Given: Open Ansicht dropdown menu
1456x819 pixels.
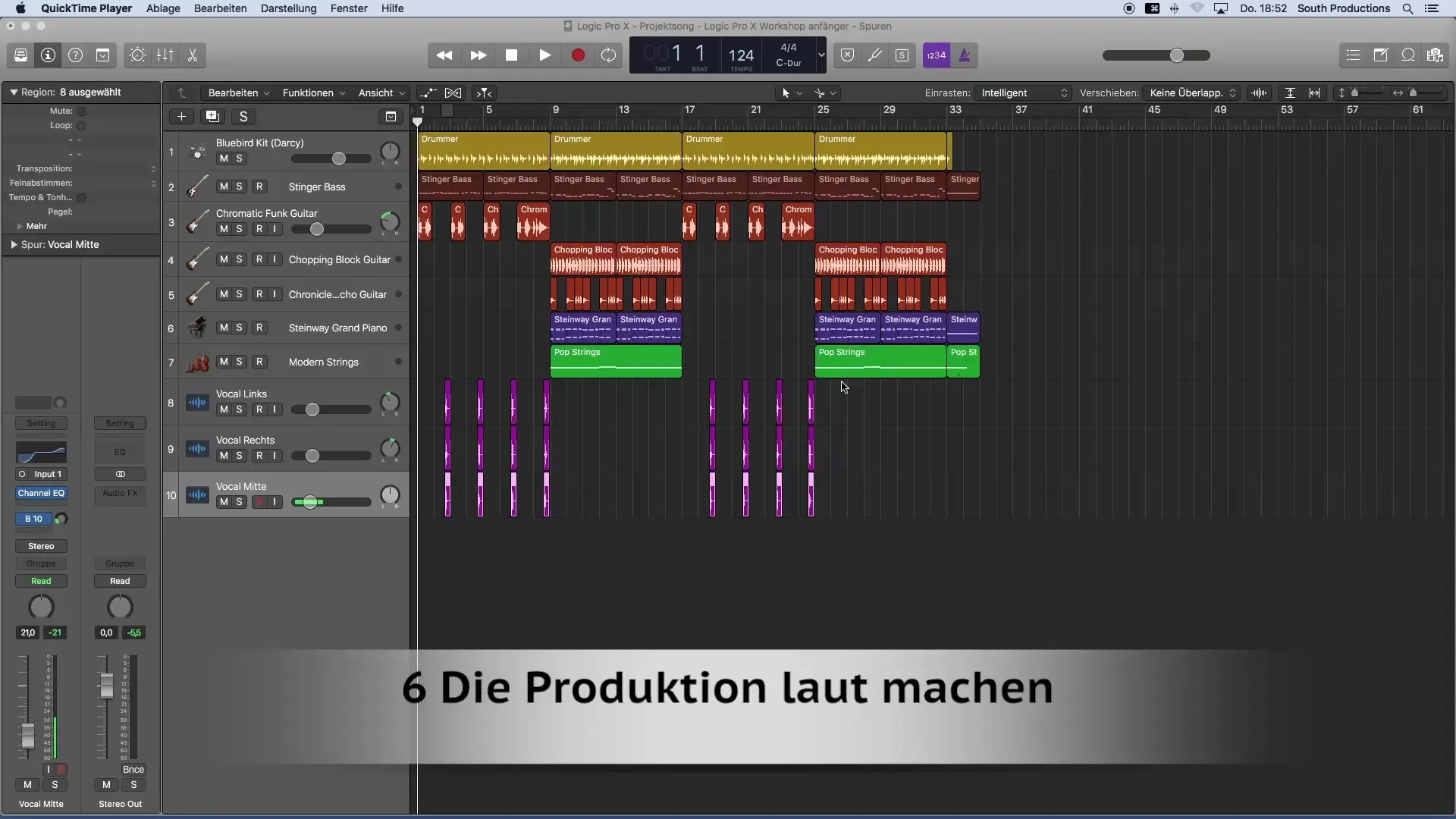Looking at the screenshot, I should 381,93.
